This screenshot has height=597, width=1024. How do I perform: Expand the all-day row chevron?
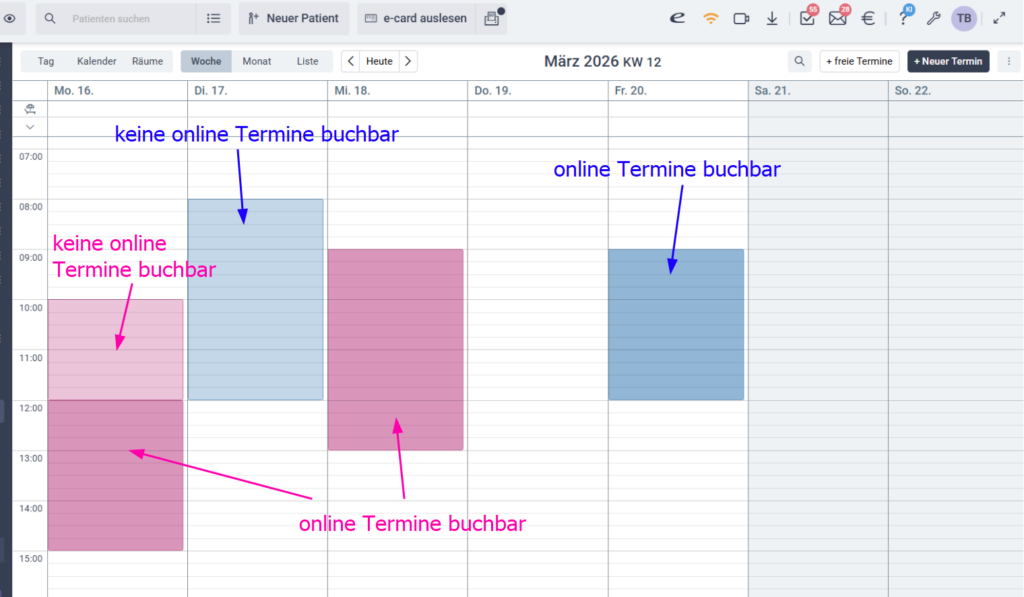click(x=30, y=127)
